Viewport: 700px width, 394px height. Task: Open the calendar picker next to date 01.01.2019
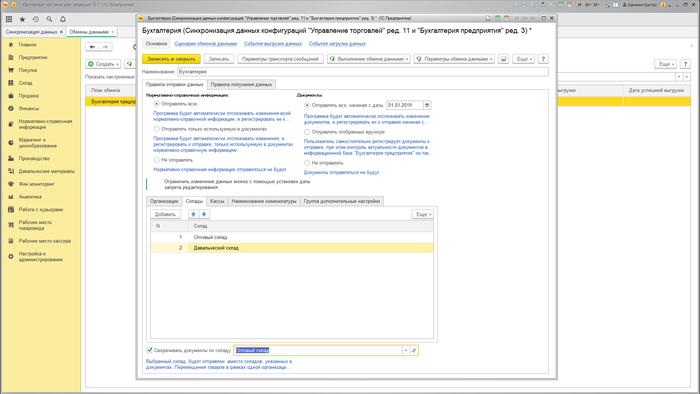pos(427,105)
